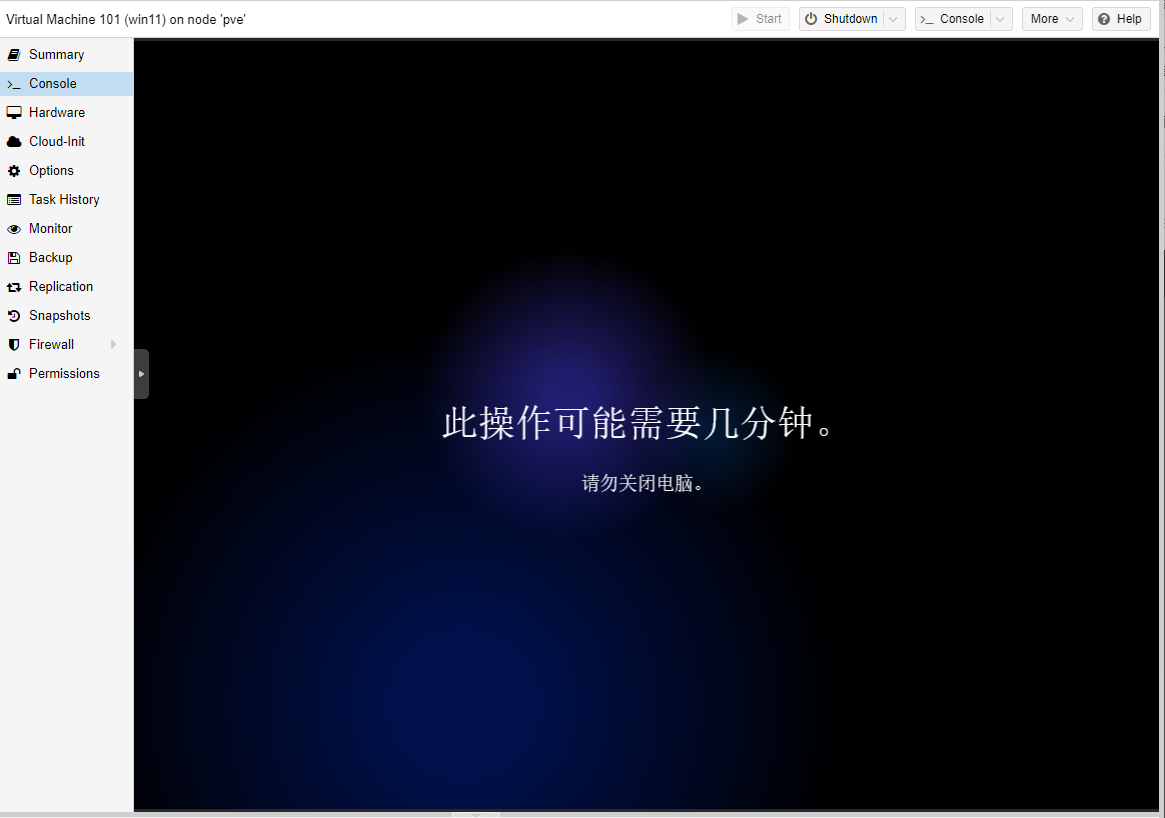Expand the Console dropdown arrow in toolbar
The width and height of the screenshot is (1165, 818).
1000,19
